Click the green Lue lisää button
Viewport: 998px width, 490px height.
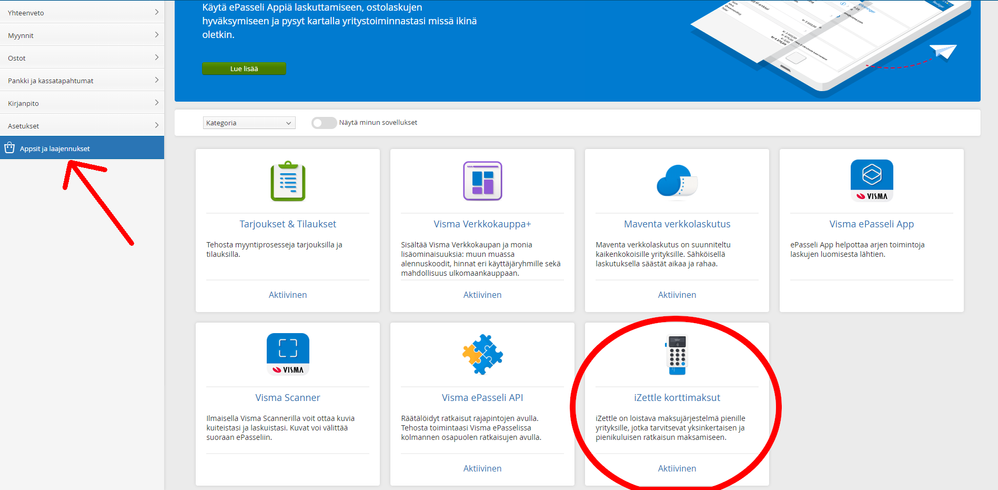(x=244, y=69)
